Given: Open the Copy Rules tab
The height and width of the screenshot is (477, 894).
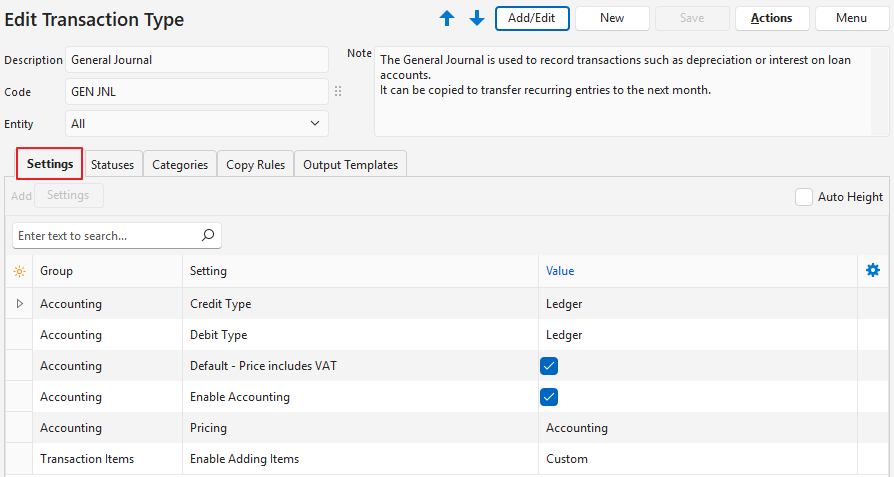Looking at the screenshot, I should tap(255, 165).
